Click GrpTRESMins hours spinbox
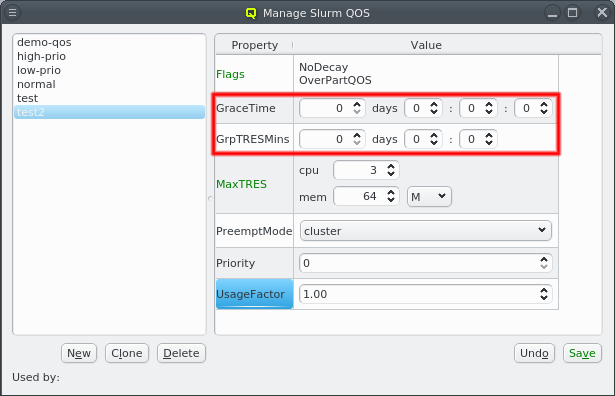Screen dimensions: 615x396 point(423,139)
